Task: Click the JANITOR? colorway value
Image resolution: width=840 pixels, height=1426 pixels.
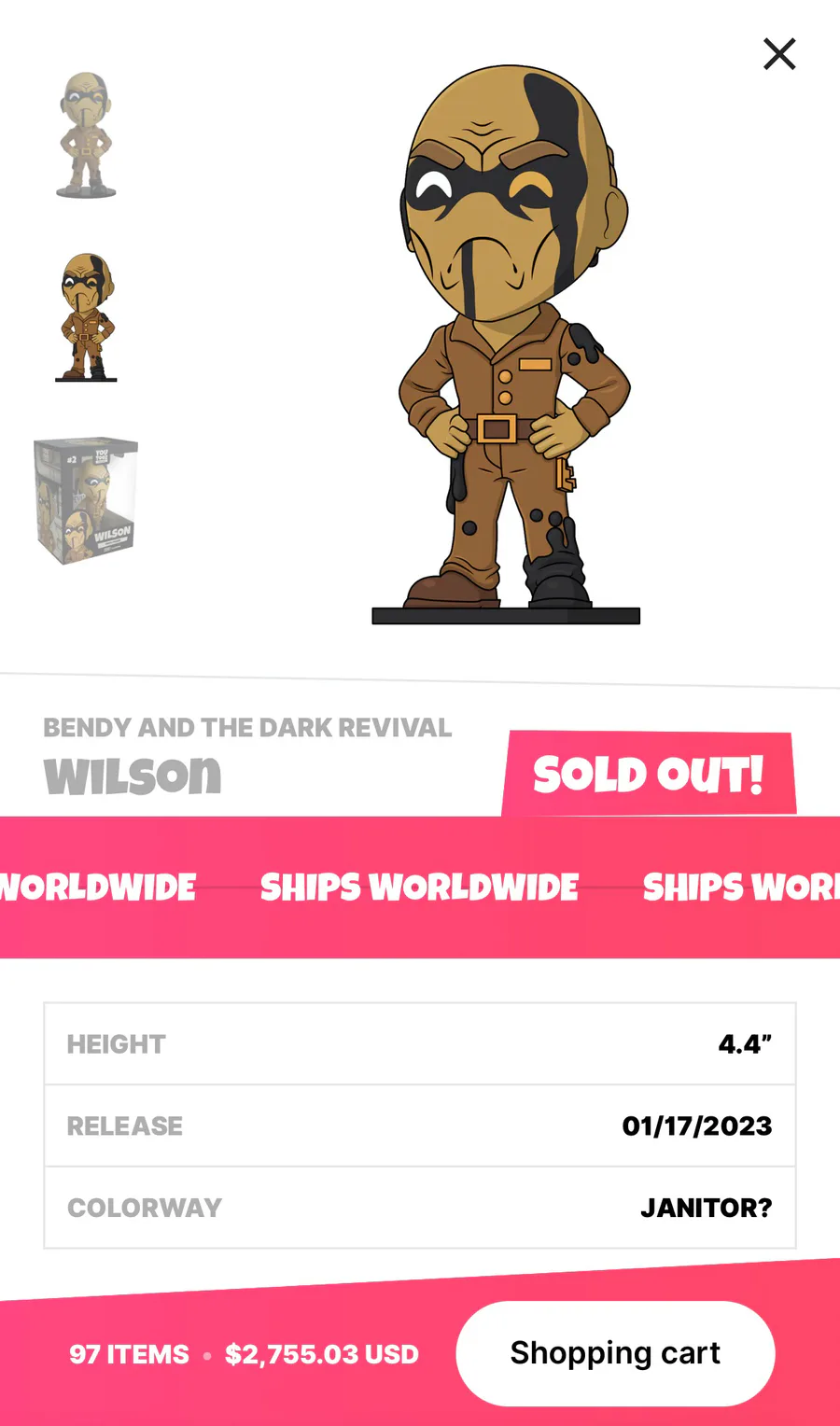Action: click(x=707, y=1208)
